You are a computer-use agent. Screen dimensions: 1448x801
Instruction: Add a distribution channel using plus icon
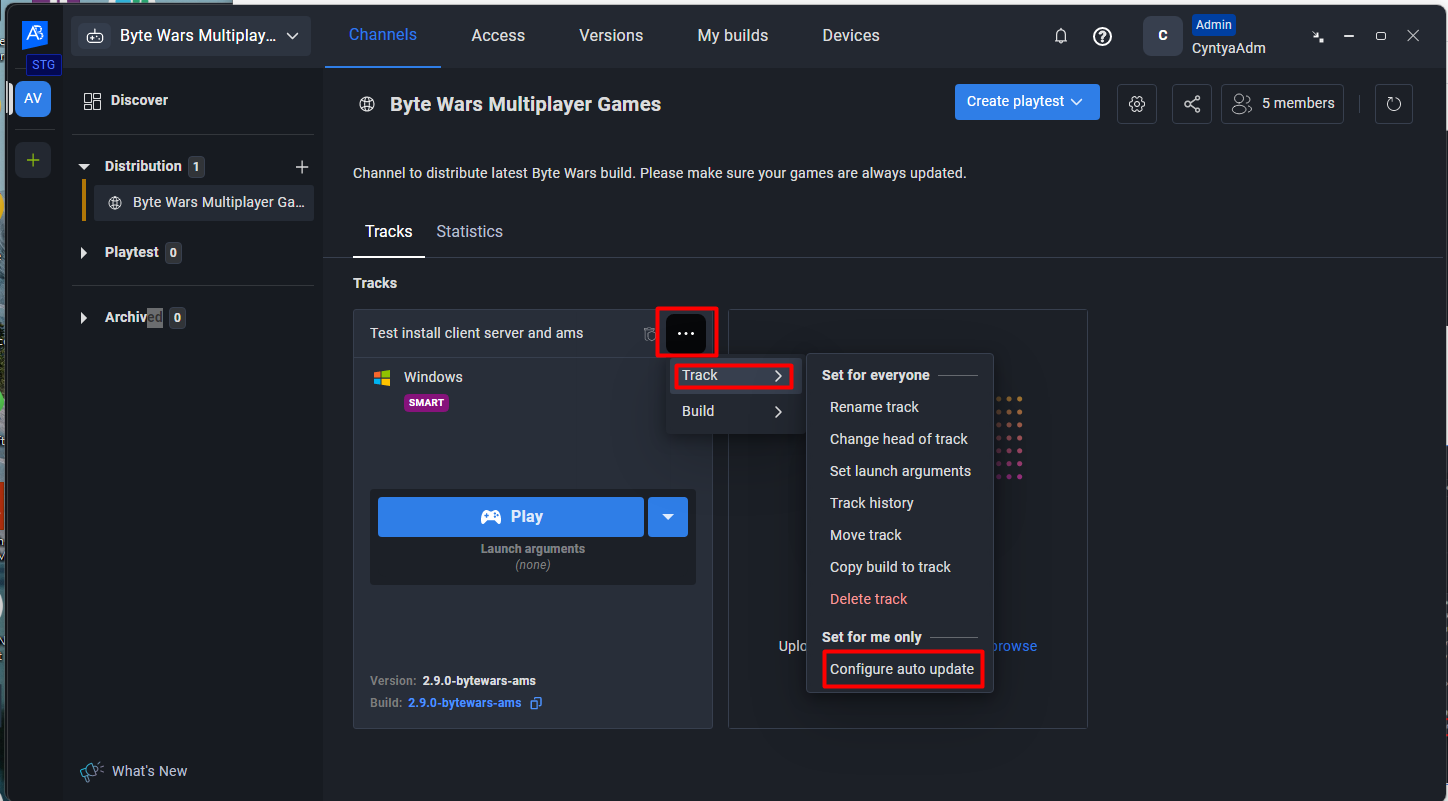[x=302, y=167]
